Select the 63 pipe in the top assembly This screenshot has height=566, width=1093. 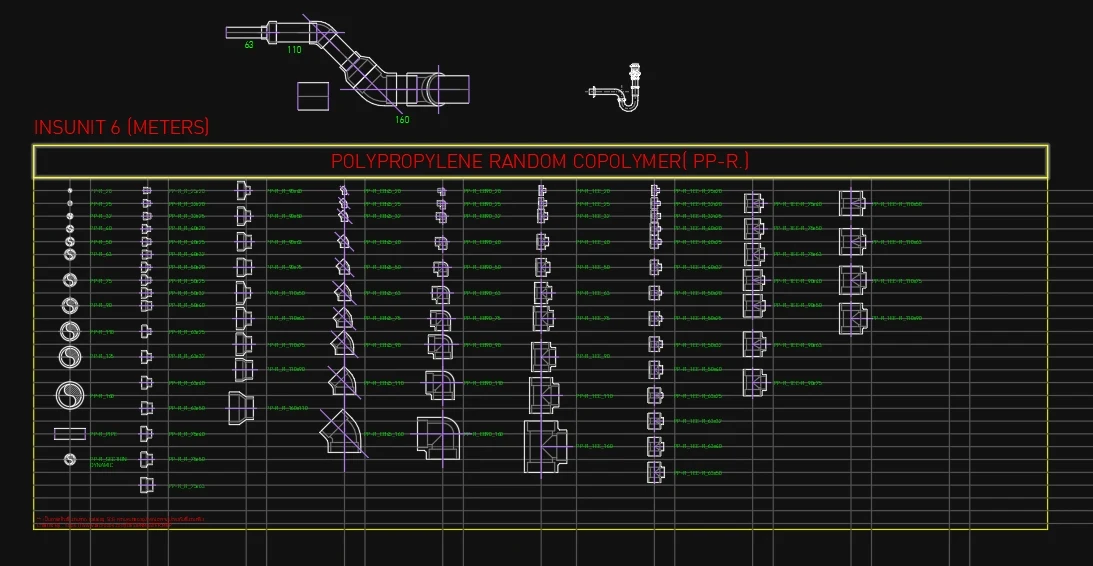tap(245, 33)
